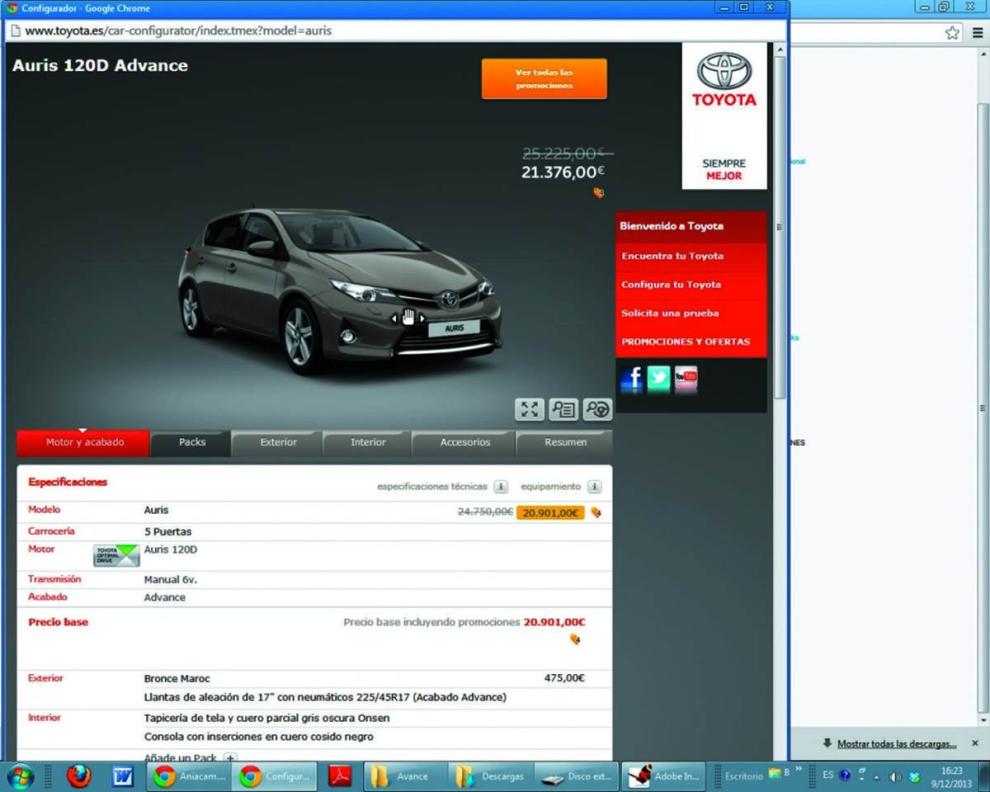Open Microsoft Word from the taskbar
This screenshot has width=990, height=792.
coord(122,776)
